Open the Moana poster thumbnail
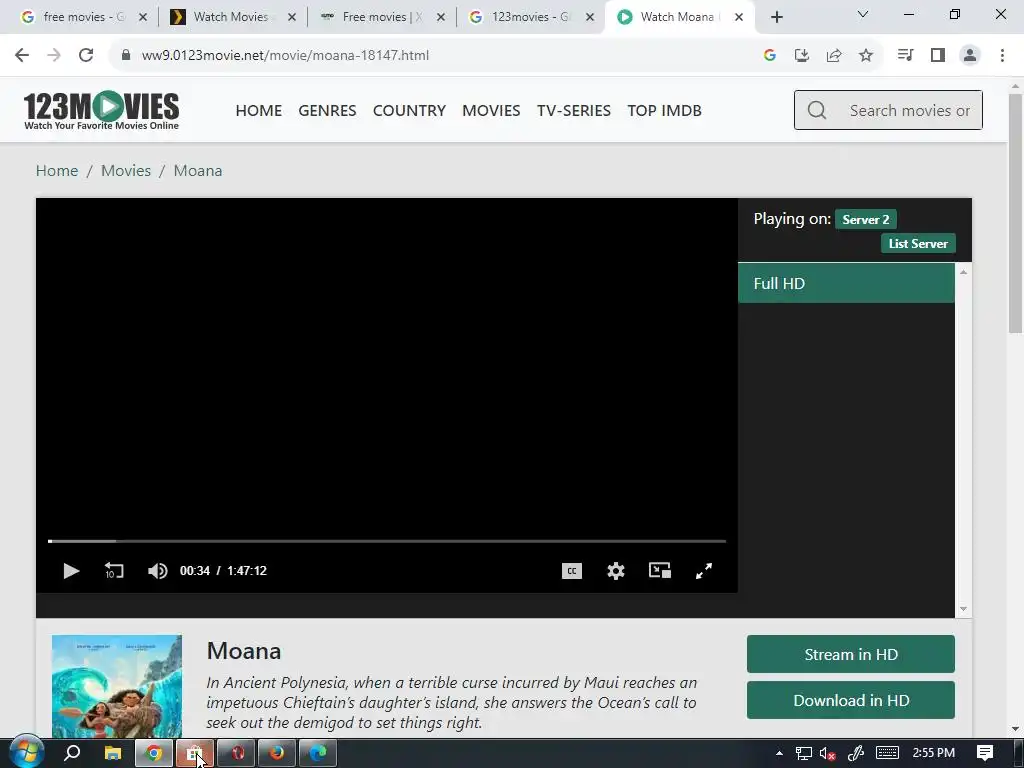The width and height of the screenshot is (1024, 768). (x=117, y=686)
